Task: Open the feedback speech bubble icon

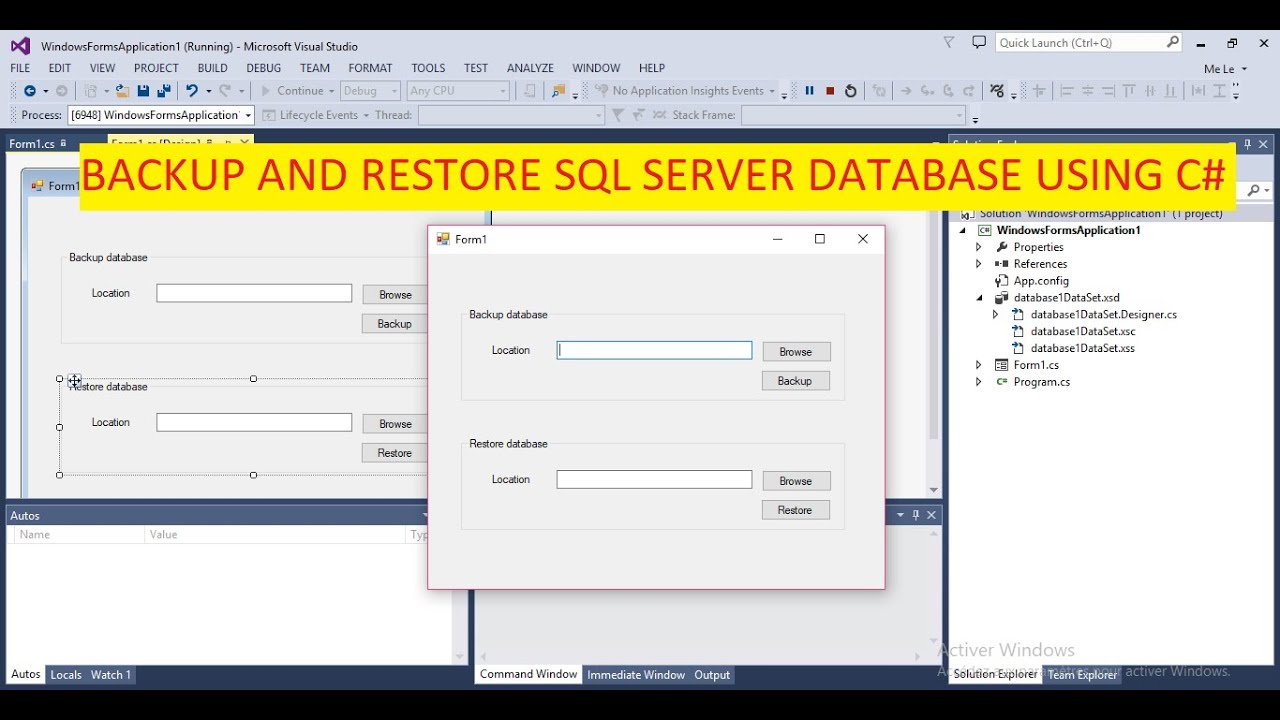Action: click(979, 42)
